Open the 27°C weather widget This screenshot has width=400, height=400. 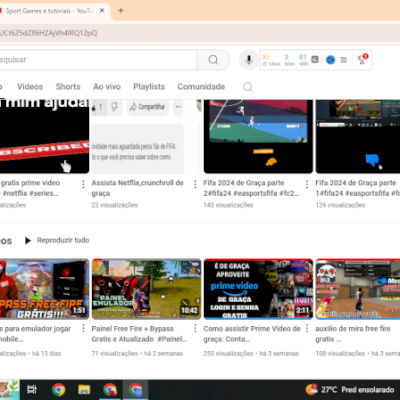350,389
